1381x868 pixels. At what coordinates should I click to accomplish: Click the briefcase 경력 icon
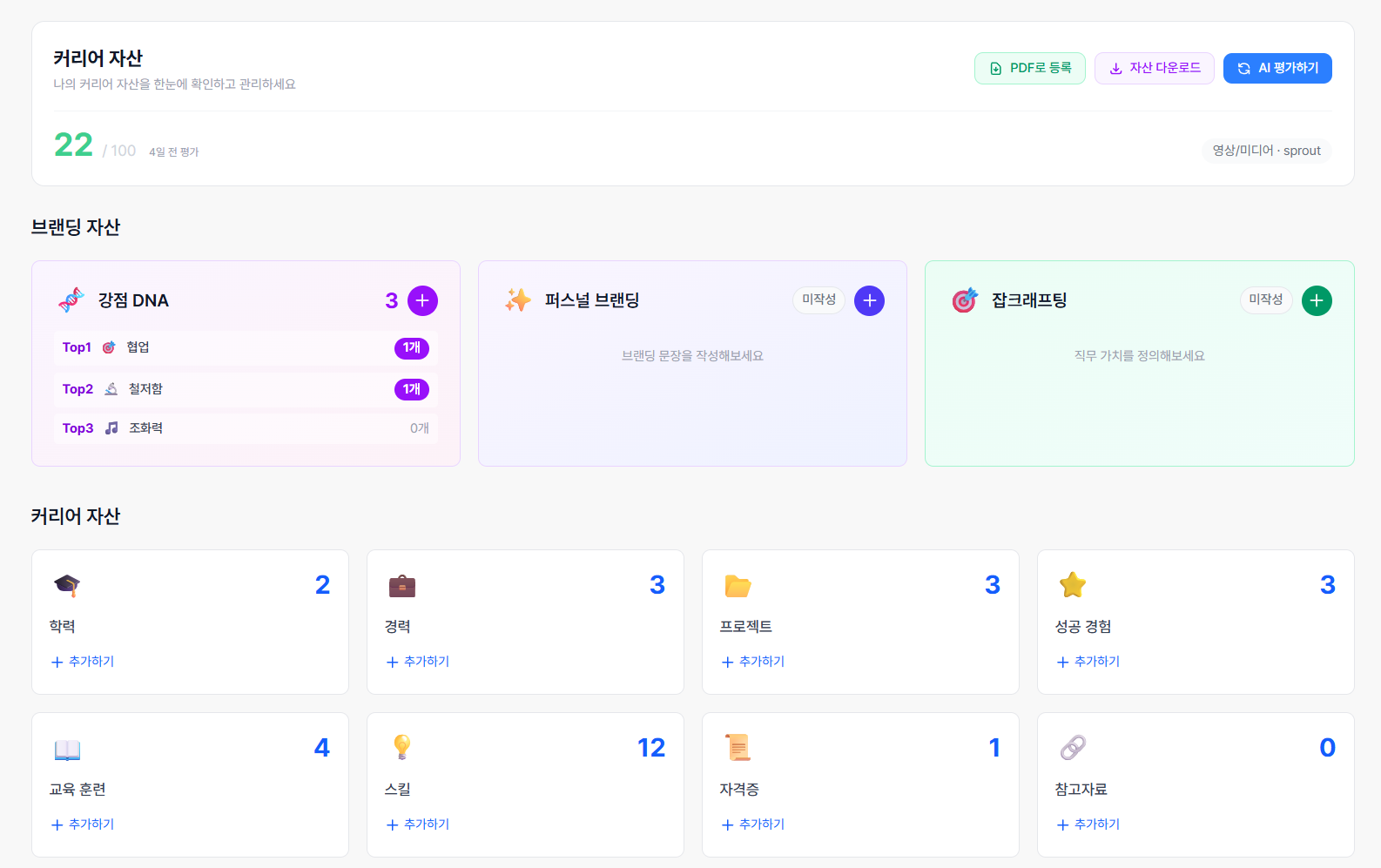pyautogui.click(x=402, y=585)
